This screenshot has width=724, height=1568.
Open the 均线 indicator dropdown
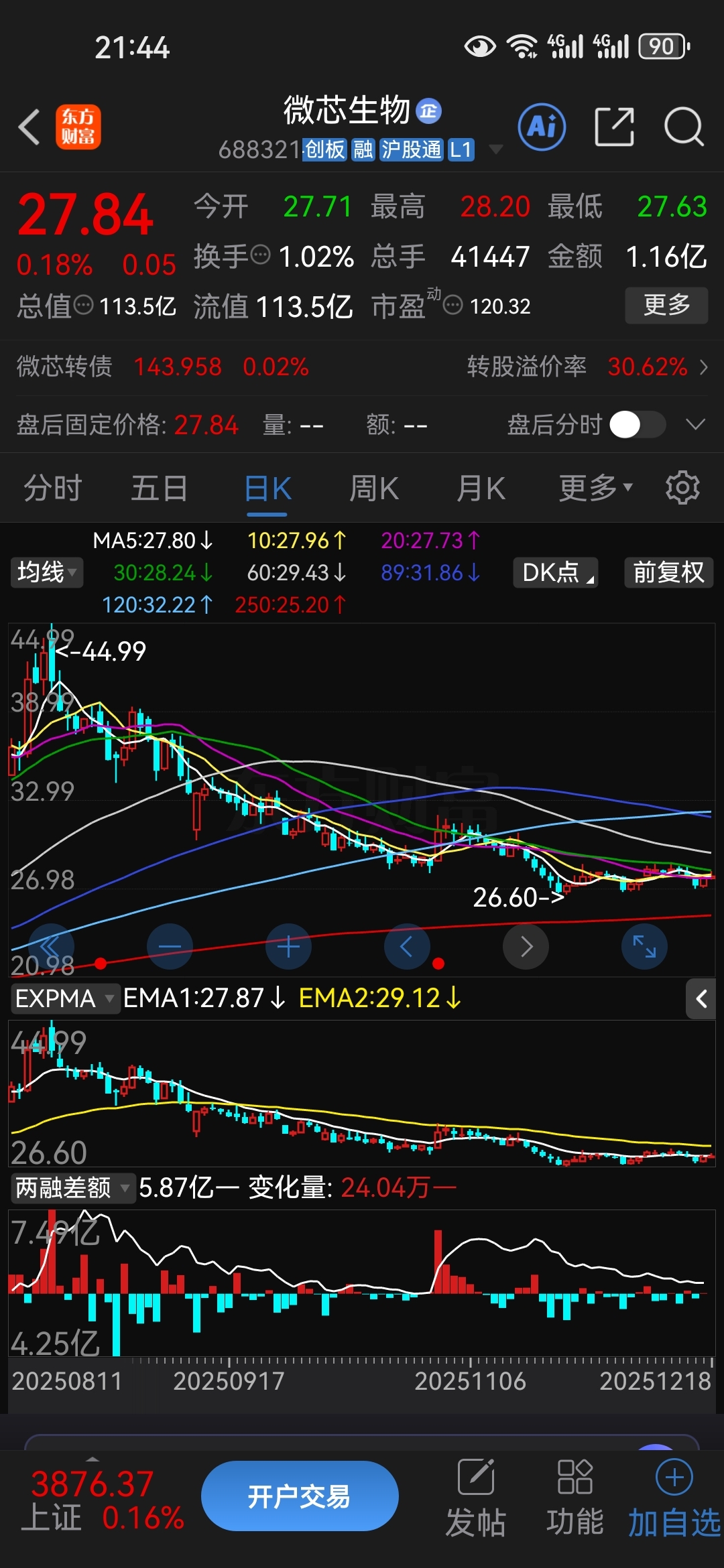point(47,572)
